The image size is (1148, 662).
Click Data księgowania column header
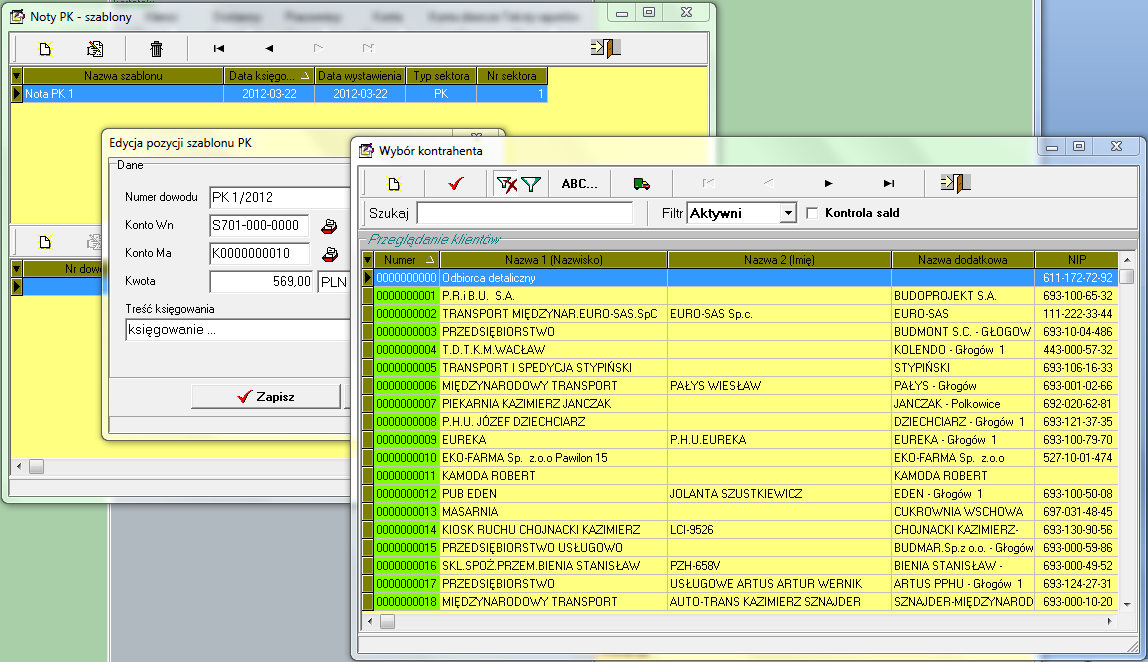[x=269, y=76]
